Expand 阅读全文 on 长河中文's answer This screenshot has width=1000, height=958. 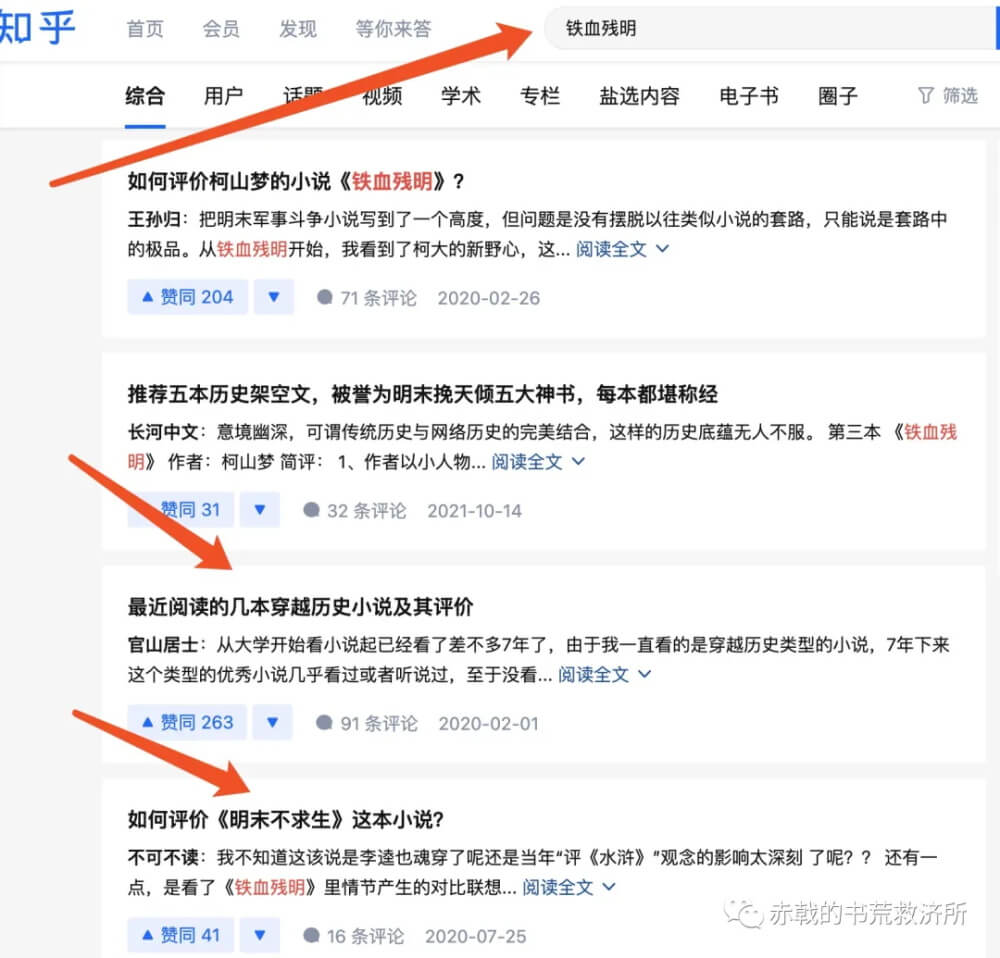click(x=538, y=461)
